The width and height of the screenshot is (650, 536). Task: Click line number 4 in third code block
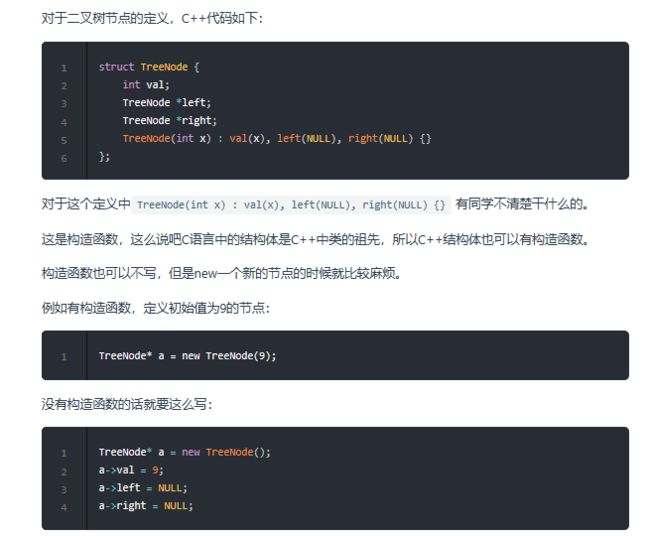coord(64,507)
